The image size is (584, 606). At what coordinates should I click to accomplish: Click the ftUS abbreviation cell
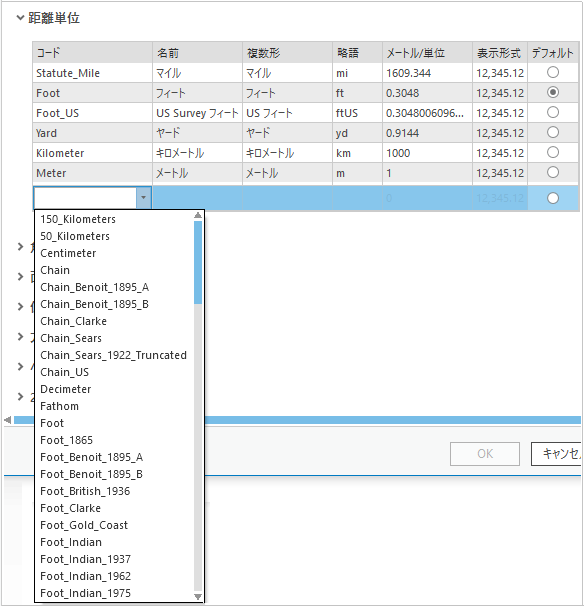pyautogui.click(x=358, y=113)
